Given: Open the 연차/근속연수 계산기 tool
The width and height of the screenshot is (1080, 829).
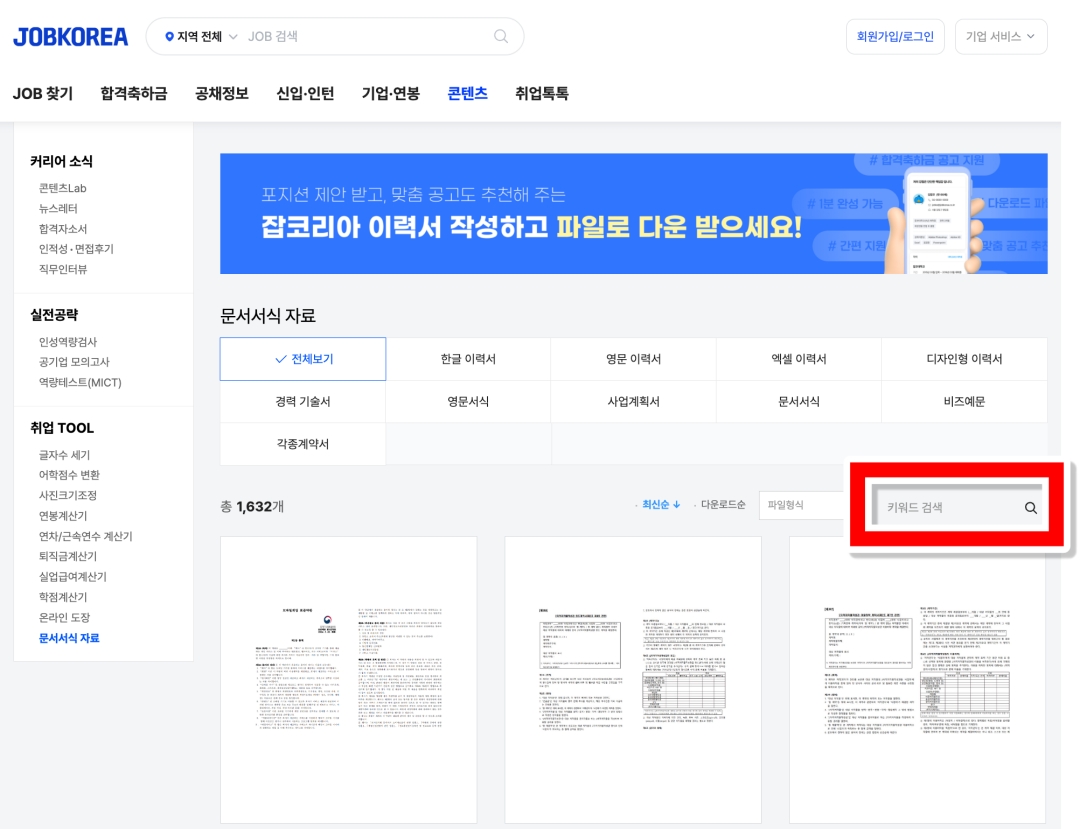Looking at the screenshot, I should [85, 536].
